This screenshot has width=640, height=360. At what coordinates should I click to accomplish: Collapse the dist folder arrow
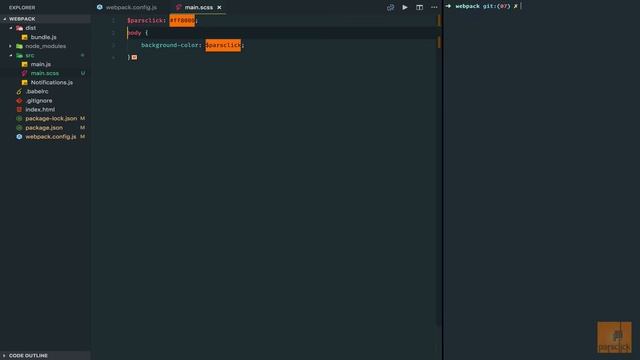pyautogui.click(x=11, y=28)
